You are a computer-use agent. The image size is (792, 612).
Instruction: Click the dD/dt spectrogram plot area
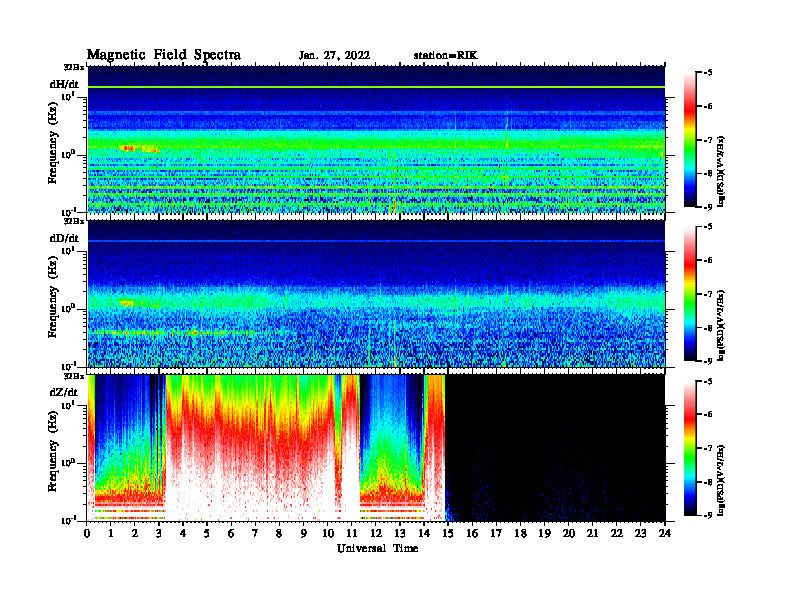[x=376, y=293]
